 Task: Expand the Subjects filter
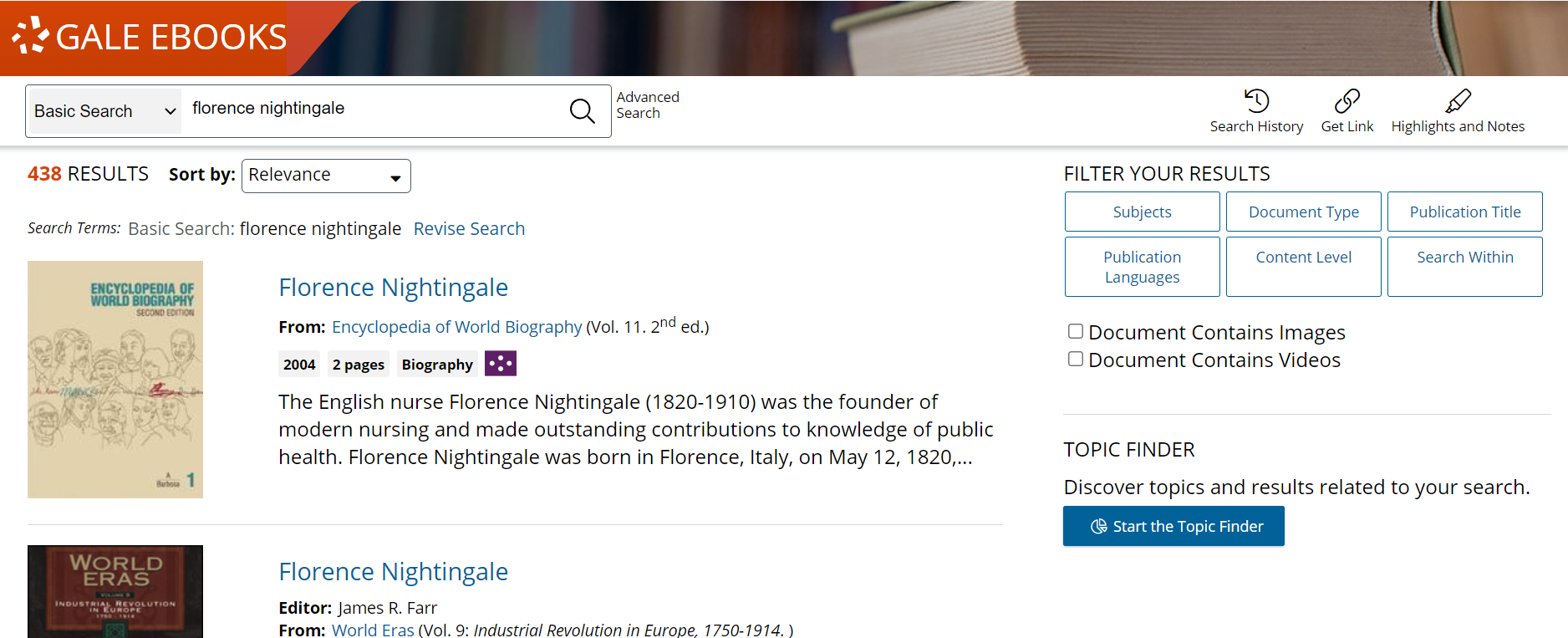pyautogui.click(x=1142, y=212)
